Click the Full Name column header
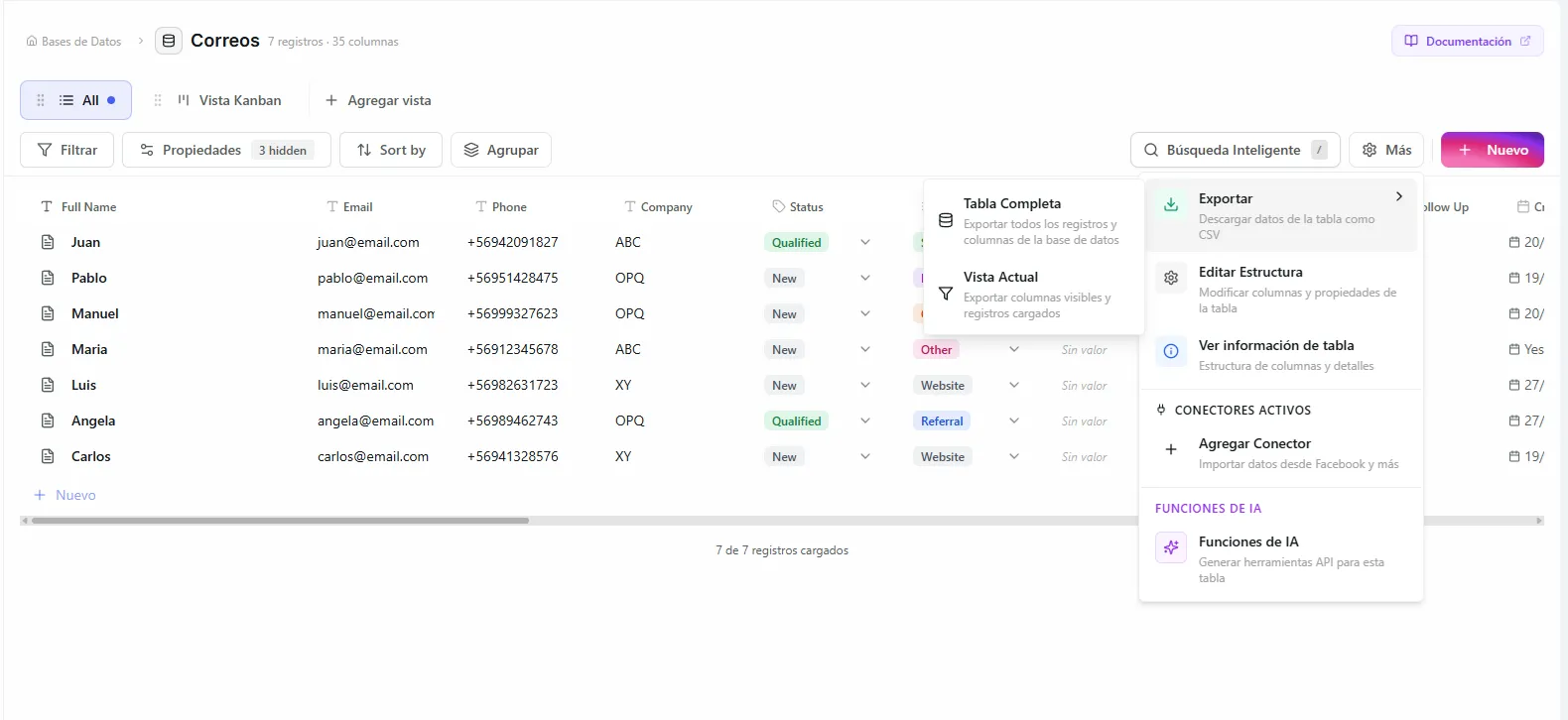The image size is (1568, 720). point(78,206)
